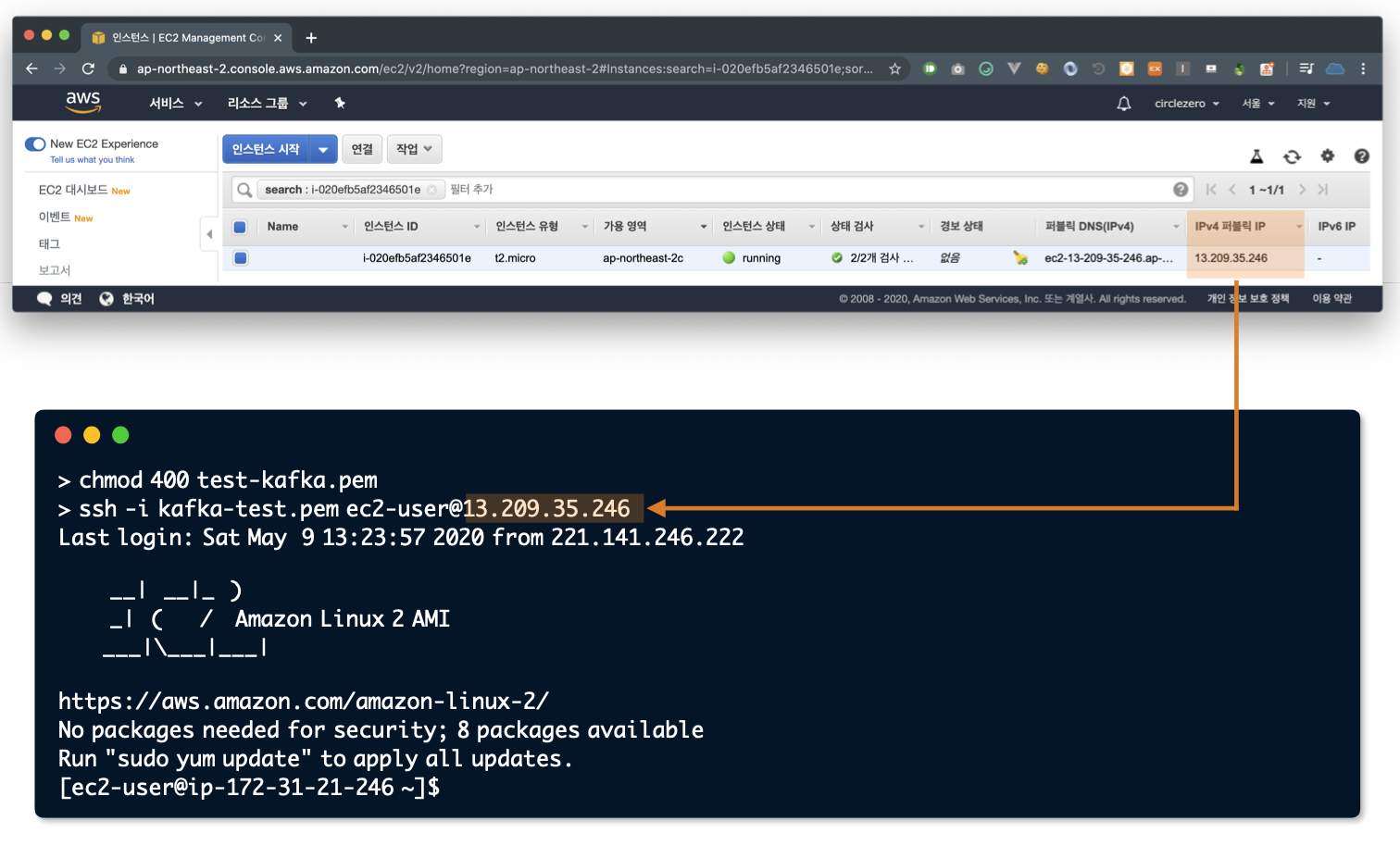
Task: Open table settings gear icon
Action: coord(1327,156)
